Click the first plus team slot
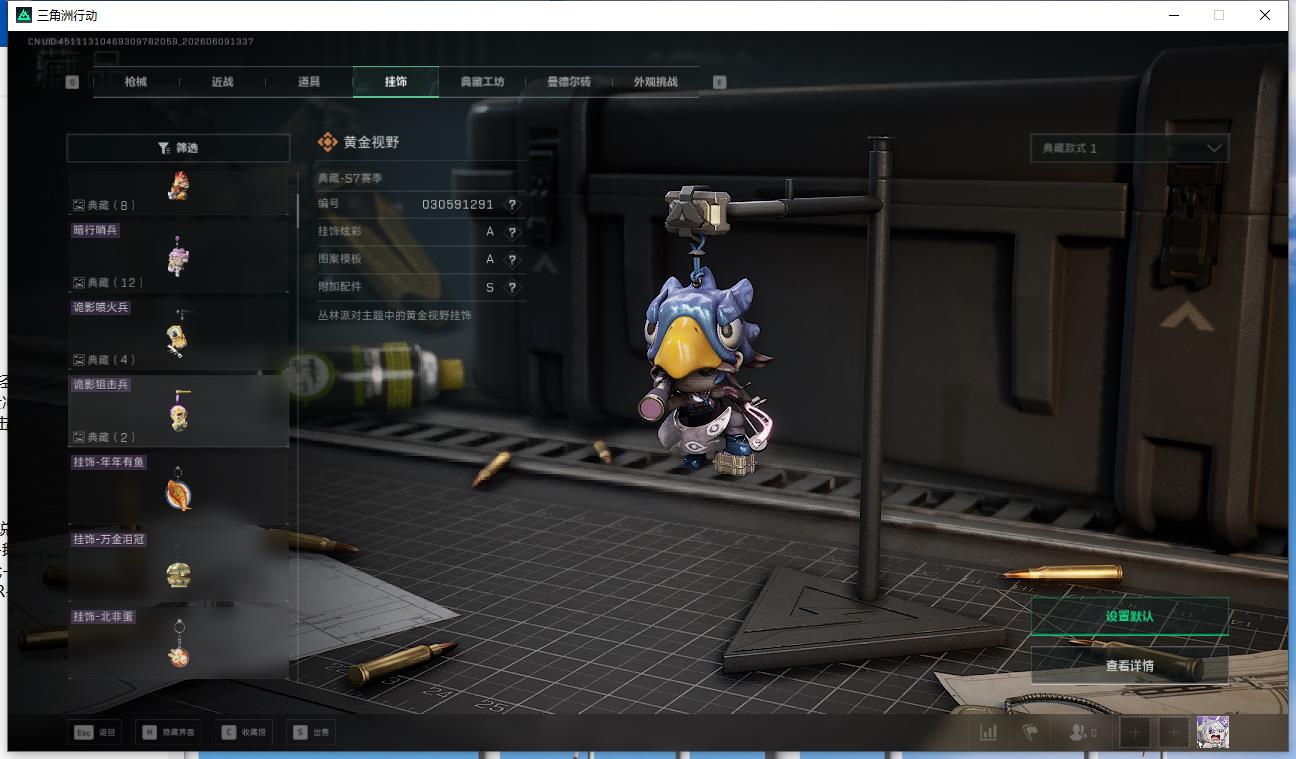 click(1134, 733)
